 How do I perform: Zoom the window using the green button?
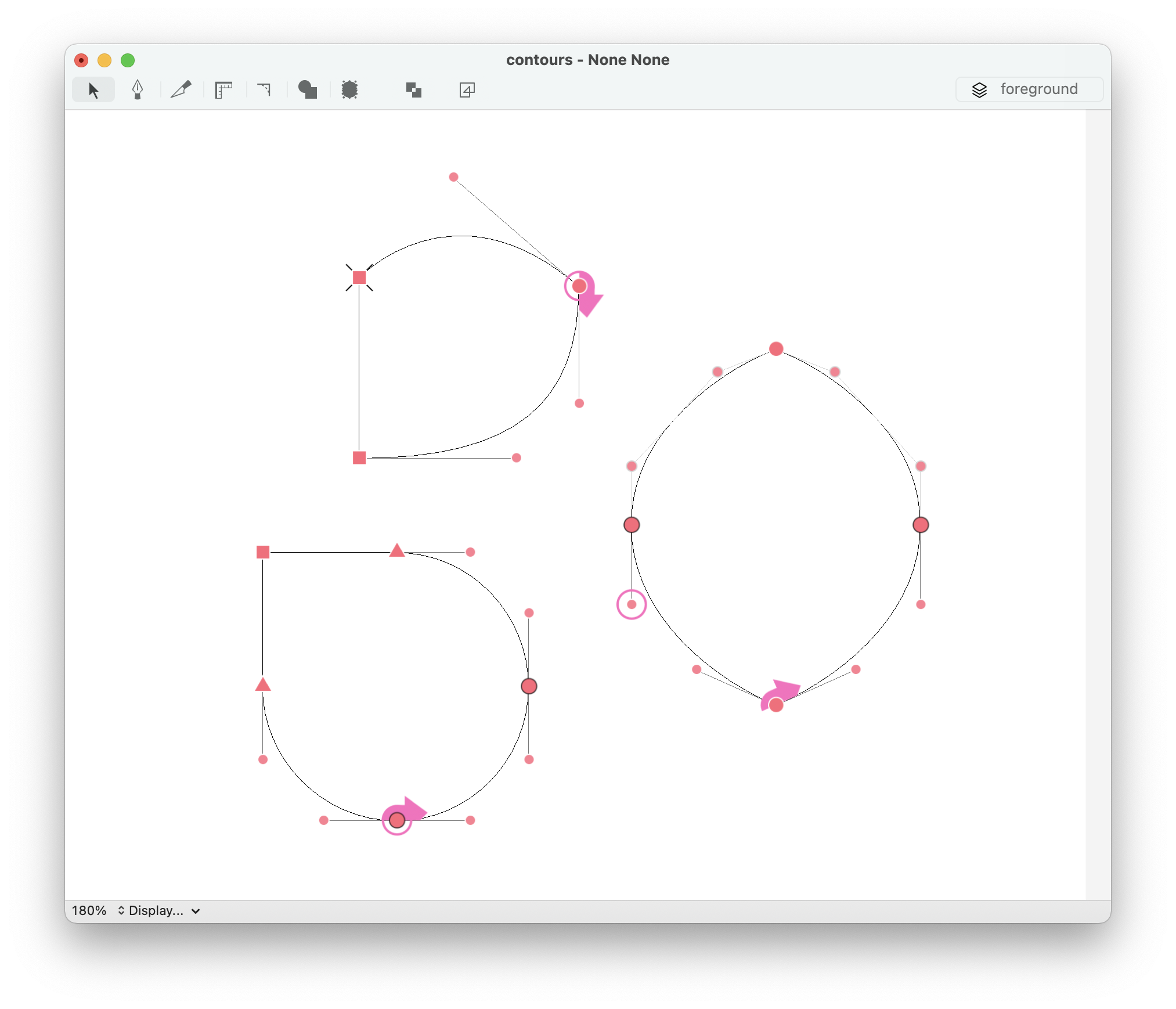(128, 60)
